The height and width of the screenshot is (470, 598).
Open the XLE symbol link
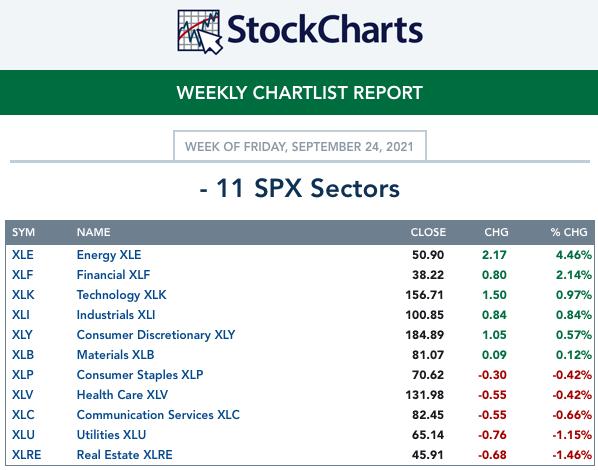[x=23, y=255]
